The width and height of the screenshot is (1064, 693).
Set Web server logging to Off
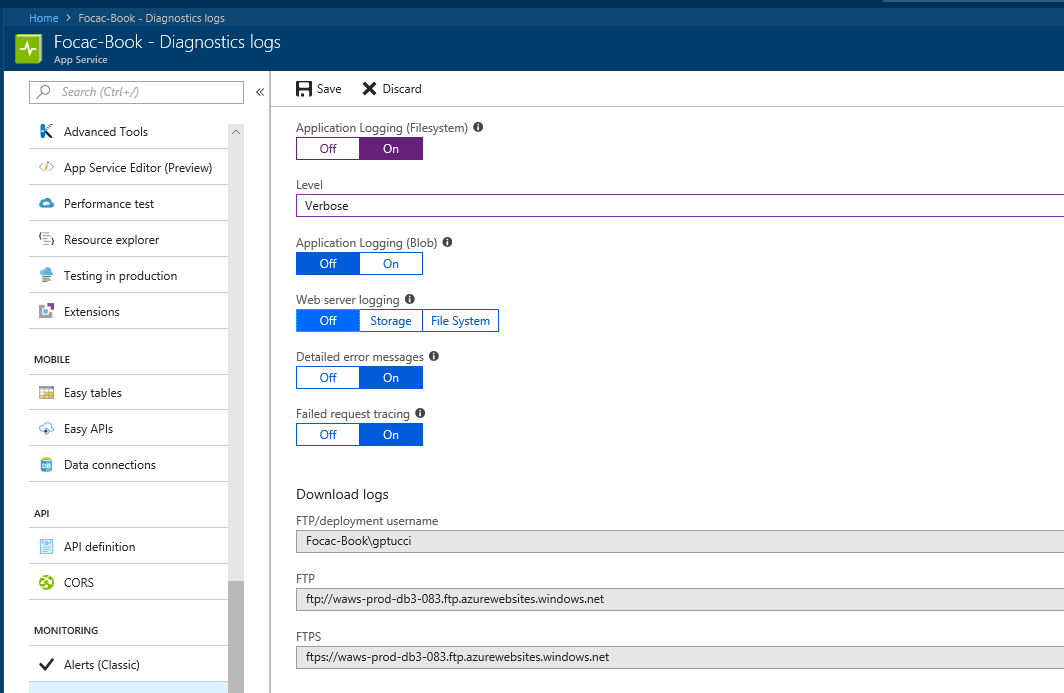coord(328,320)
